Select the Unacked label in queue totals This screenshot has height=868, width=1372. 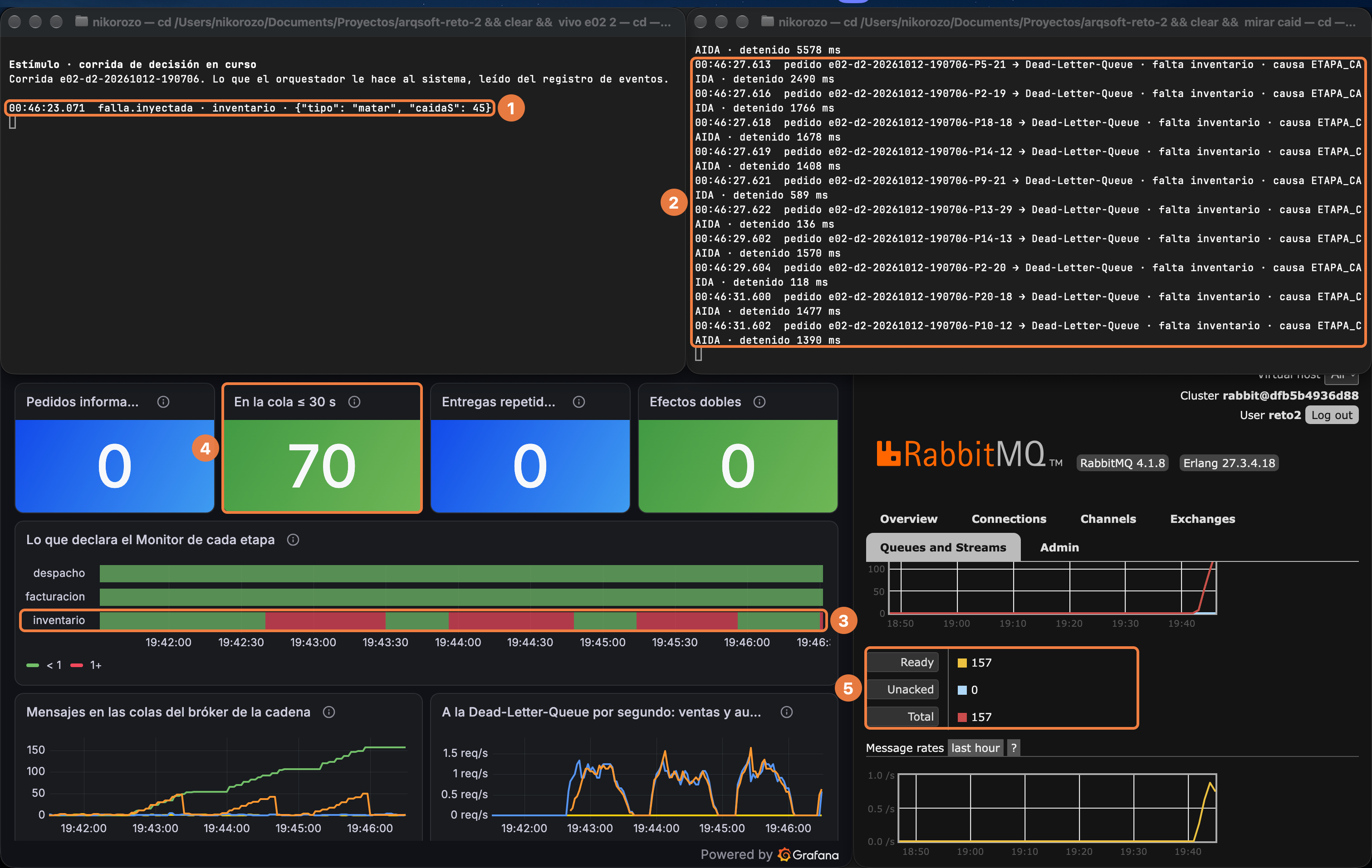point(902,689)
